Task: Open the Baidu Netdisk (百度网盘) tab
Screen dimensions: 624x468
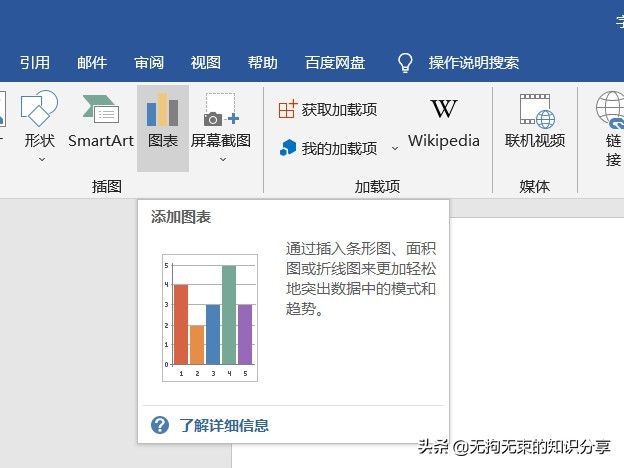Action: (x=335, y=62)
